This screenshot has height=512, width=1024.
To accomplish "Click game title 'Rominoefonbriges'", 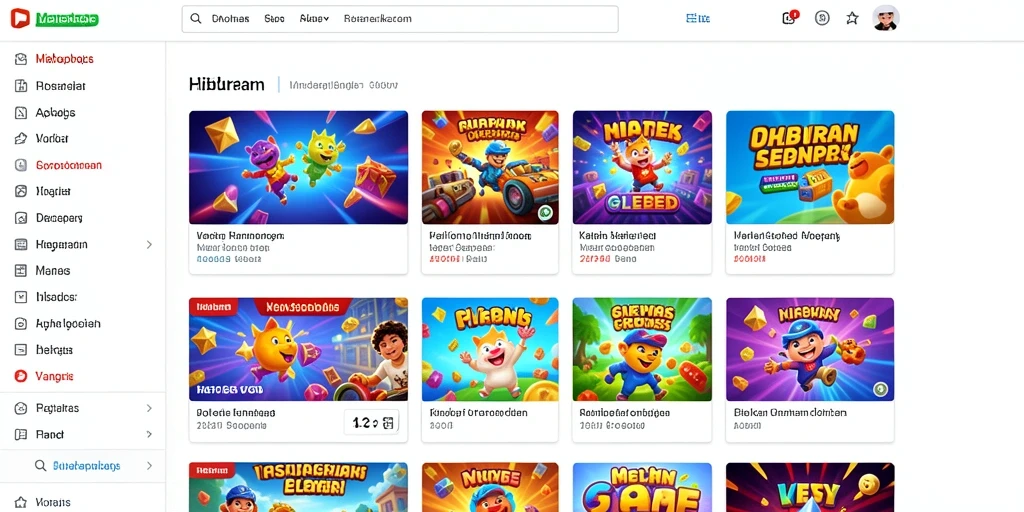I will pyautogui.click(x=624, y=413).
